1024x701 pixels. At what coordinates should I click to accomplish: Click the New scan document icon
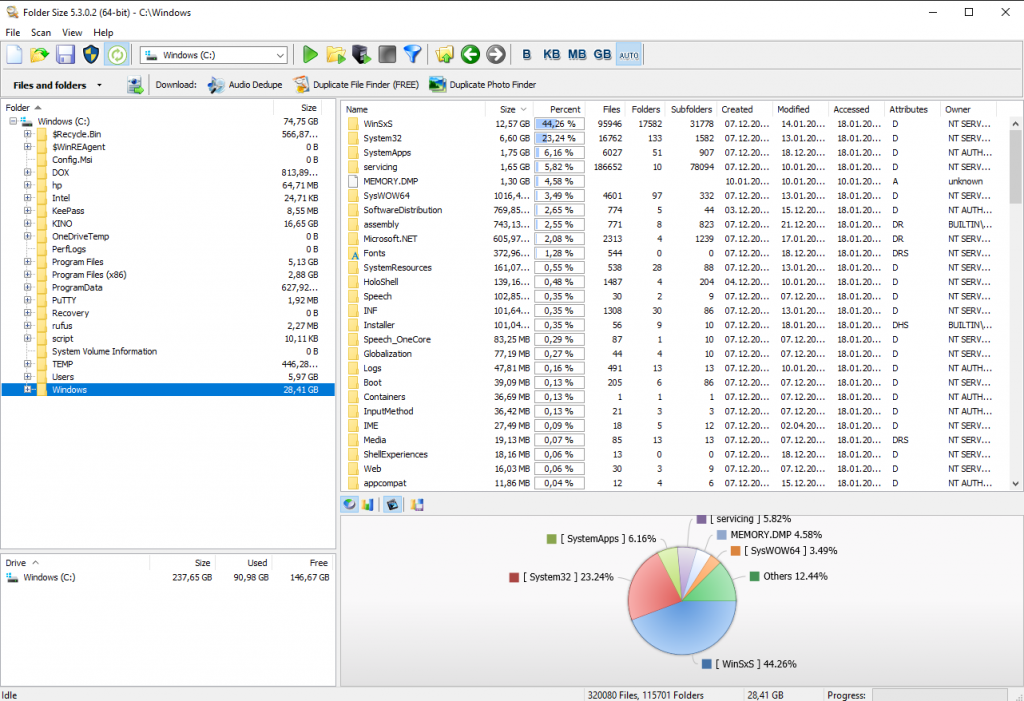pyautogui.click(x=14, y=55)
